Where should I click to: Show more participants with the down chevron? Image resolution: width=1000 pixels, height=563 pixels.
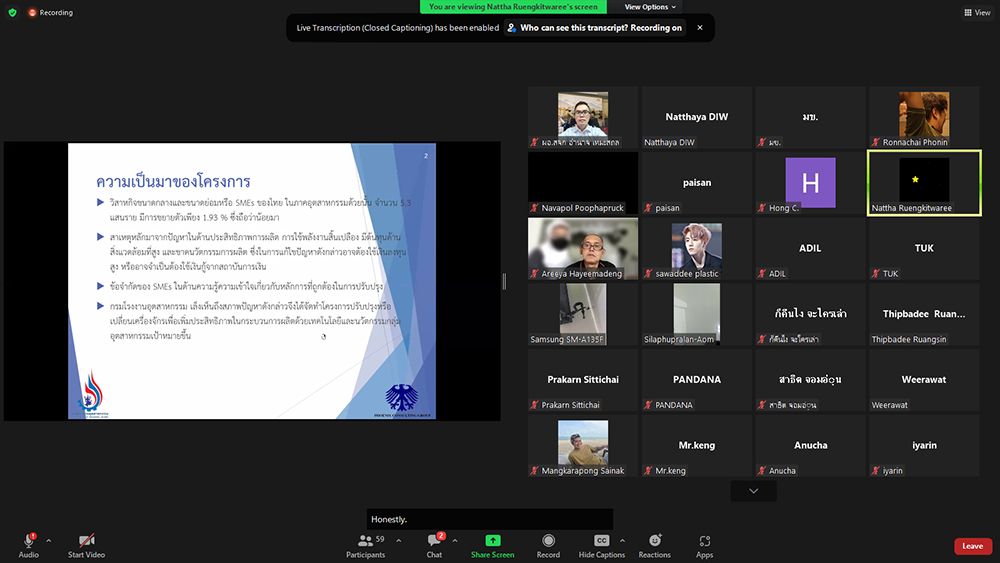753,491
